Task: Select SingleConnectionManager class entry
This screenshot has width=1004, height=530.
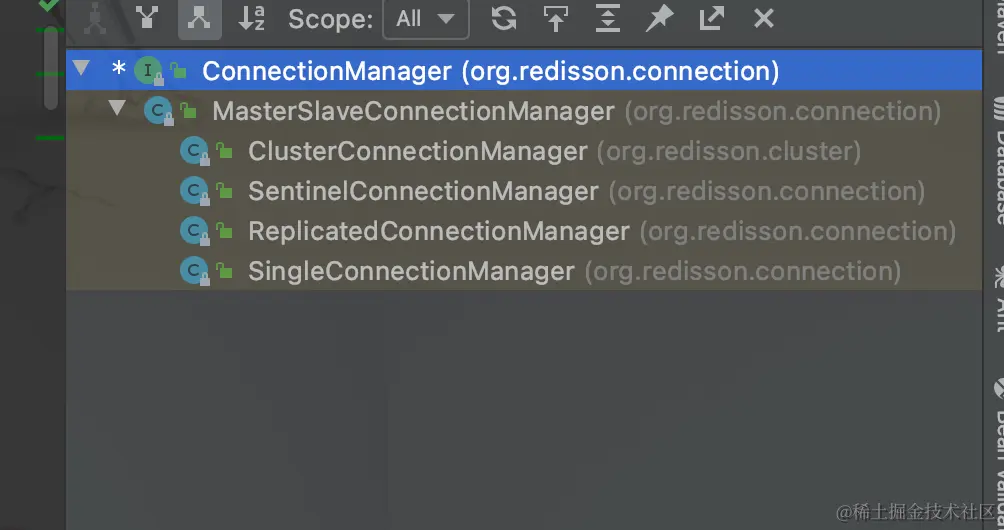Action: pyautogui.click(x=411, y=271)
